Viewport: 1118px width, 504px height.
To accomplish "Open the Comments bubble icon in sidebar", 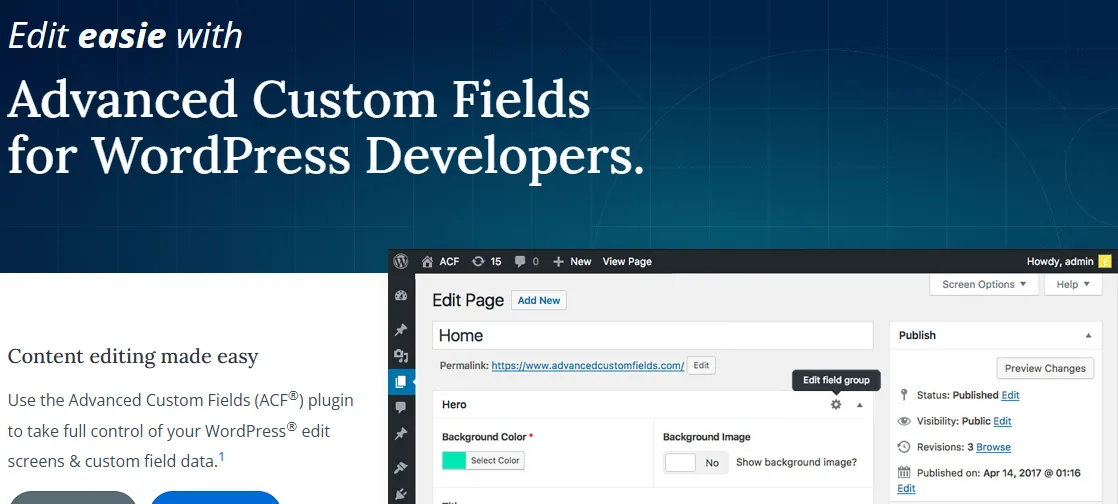I will tap(400, 407).
